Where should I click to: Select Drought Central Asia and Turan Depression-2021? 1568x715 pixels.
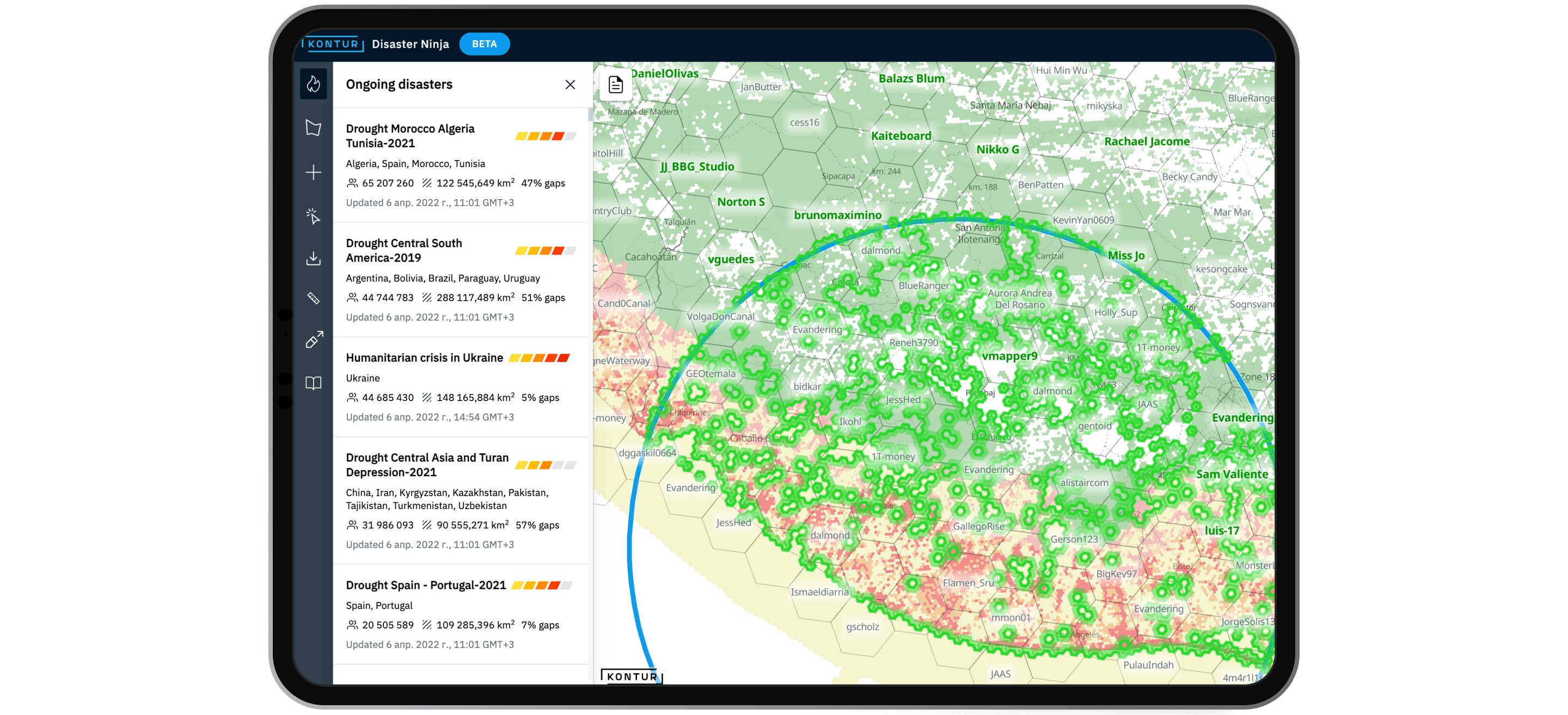[x=427, y=465]
